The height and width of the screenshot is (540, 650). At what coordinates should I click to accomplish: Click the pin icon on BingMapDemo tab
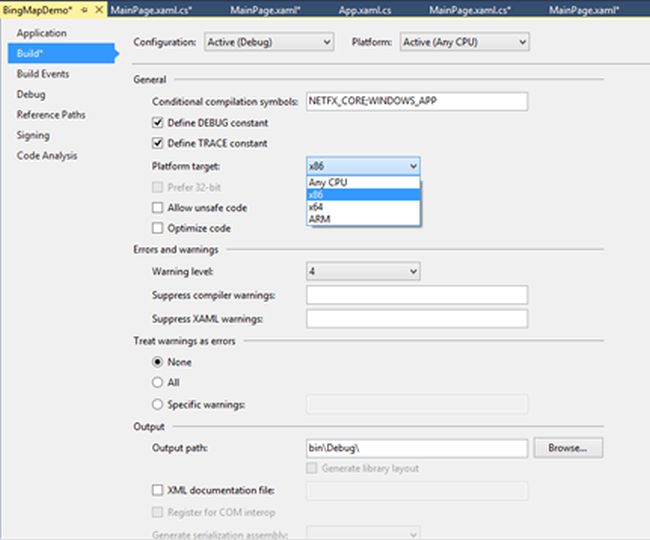(85, 10)
